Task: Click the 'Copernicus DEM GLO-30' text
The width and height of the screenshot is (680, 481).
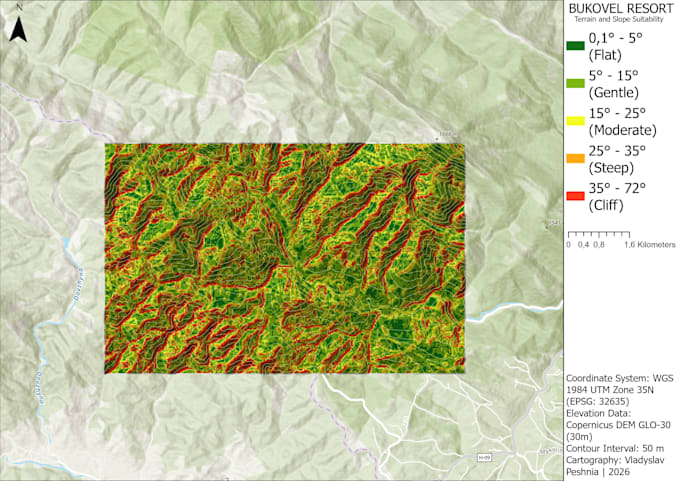Action: [618, 425]
